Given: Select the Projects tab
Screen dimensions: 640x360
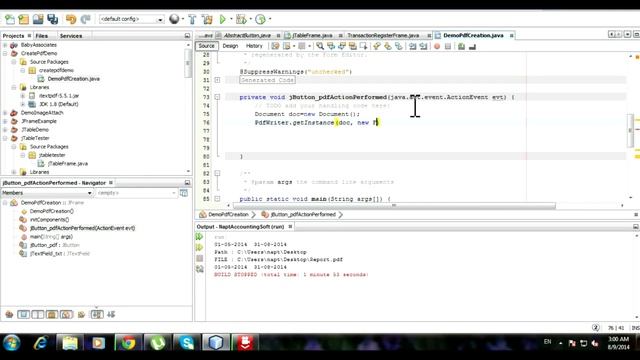Looking at the screenshot, I should pyautogui.click(x=13, y=36).
